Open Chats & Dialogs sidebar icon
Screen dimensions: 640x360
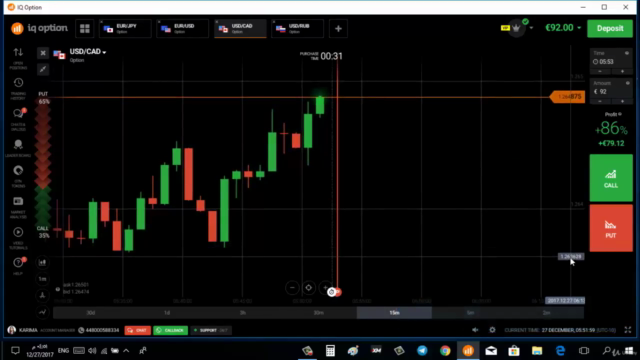click(18, 119)
